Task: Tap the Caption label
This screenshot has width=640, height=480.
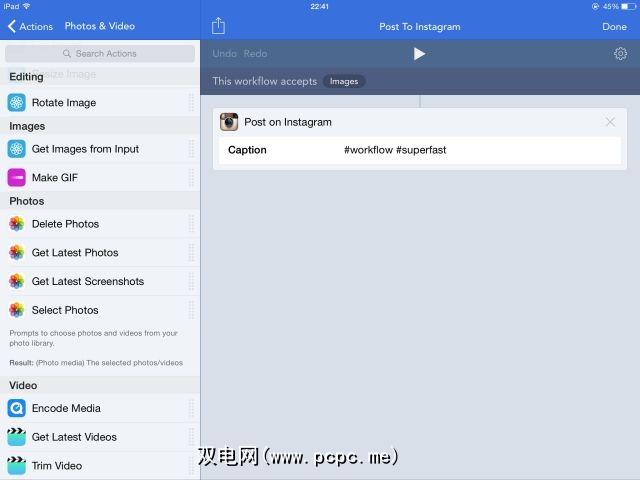Action: point(247,150)
